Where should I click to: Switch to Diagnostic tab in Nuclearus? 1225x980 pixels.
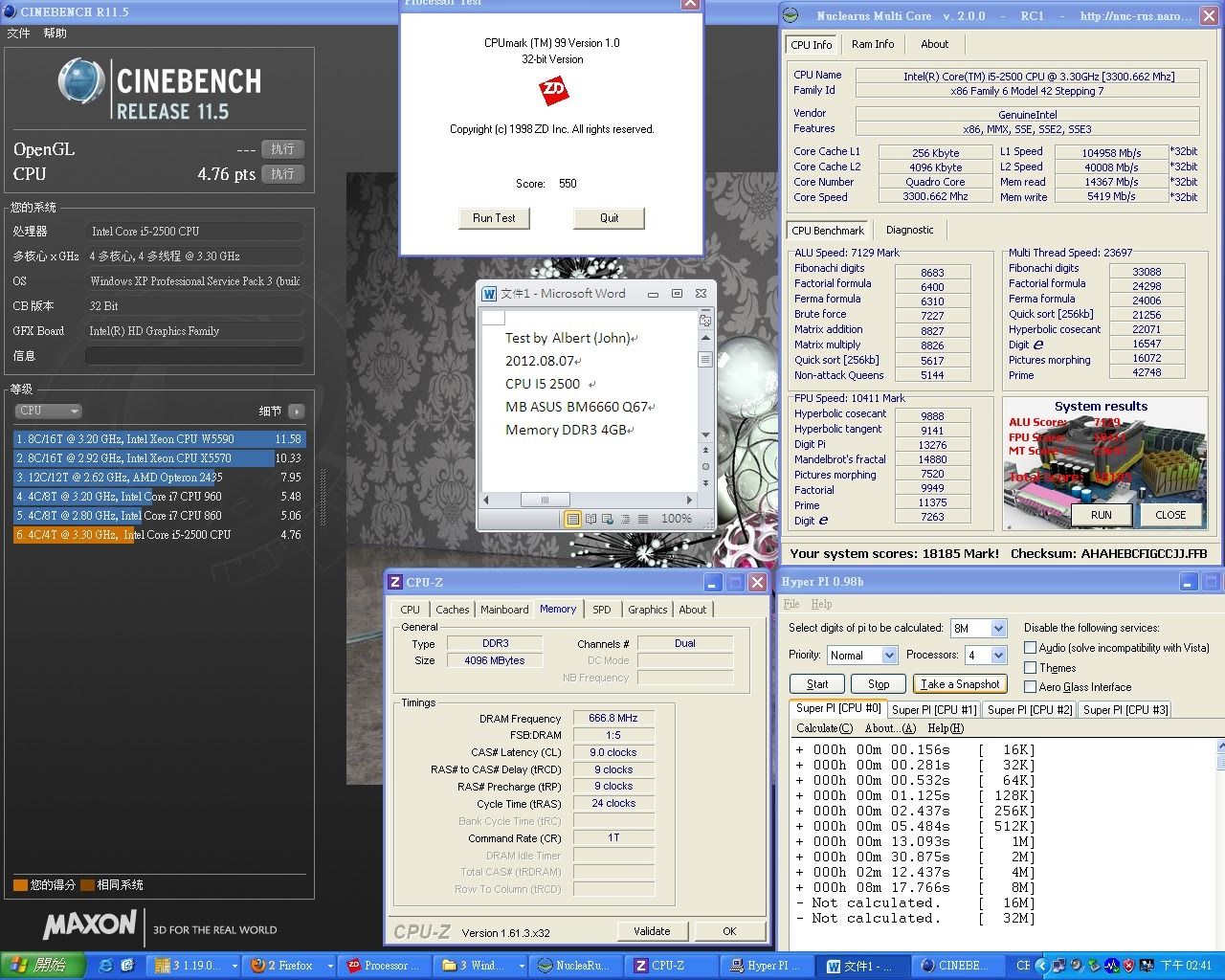point(909,230)
